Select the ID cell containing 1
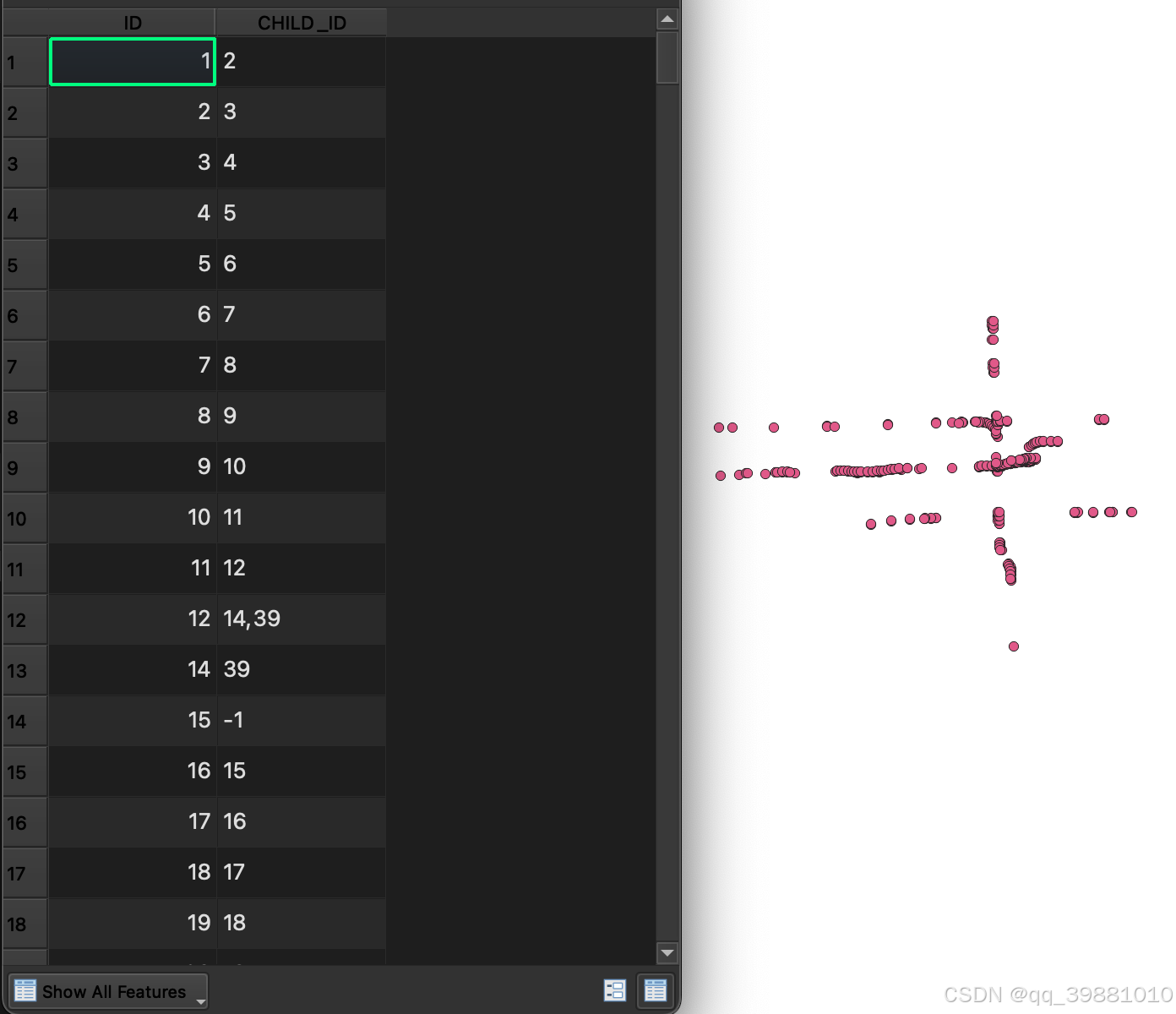 [x=133, y=62]
